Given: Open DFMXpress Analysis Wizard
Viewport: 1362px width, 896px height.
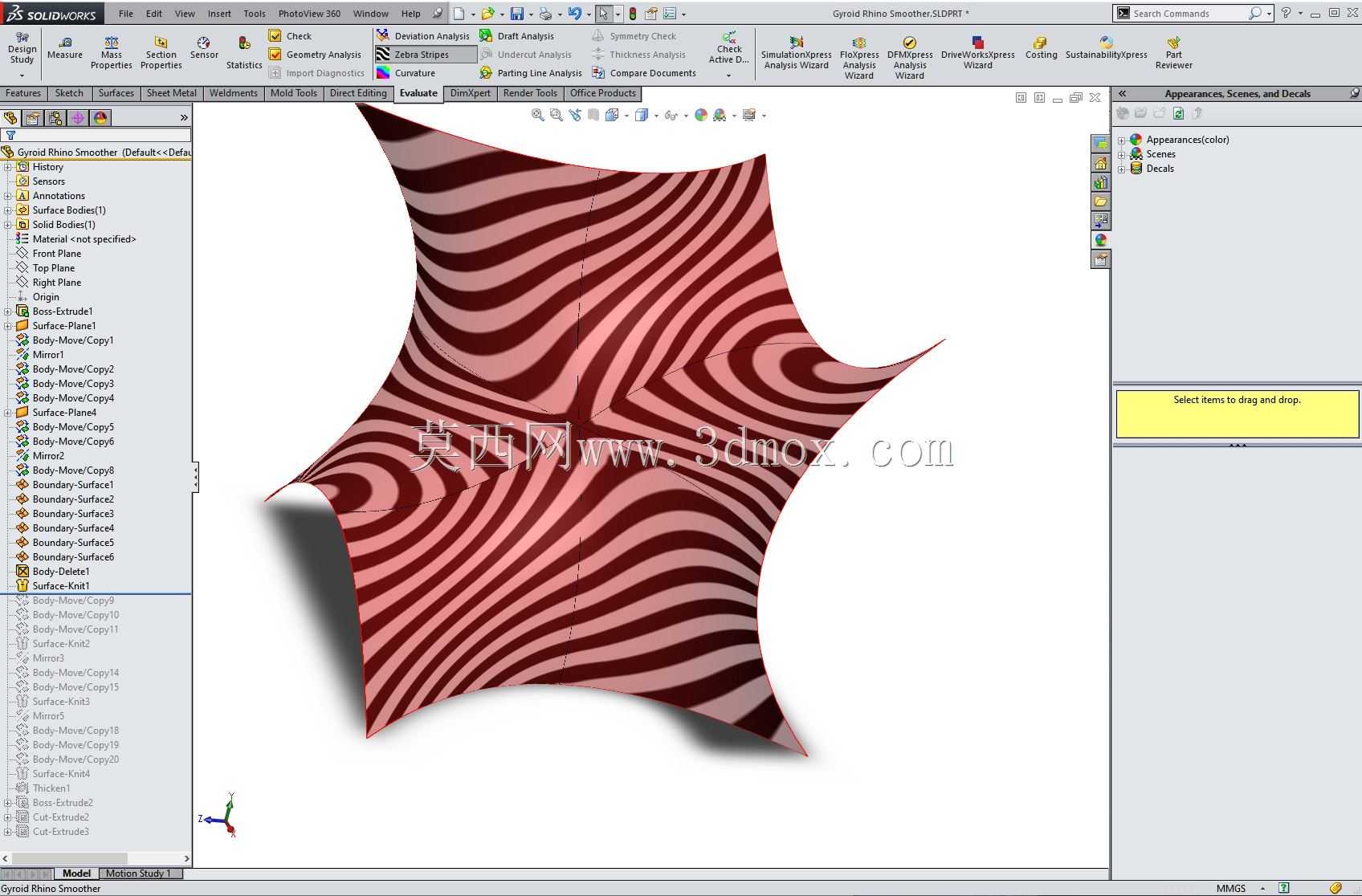Looking at the screenshot, I should (x=909, y=58).
